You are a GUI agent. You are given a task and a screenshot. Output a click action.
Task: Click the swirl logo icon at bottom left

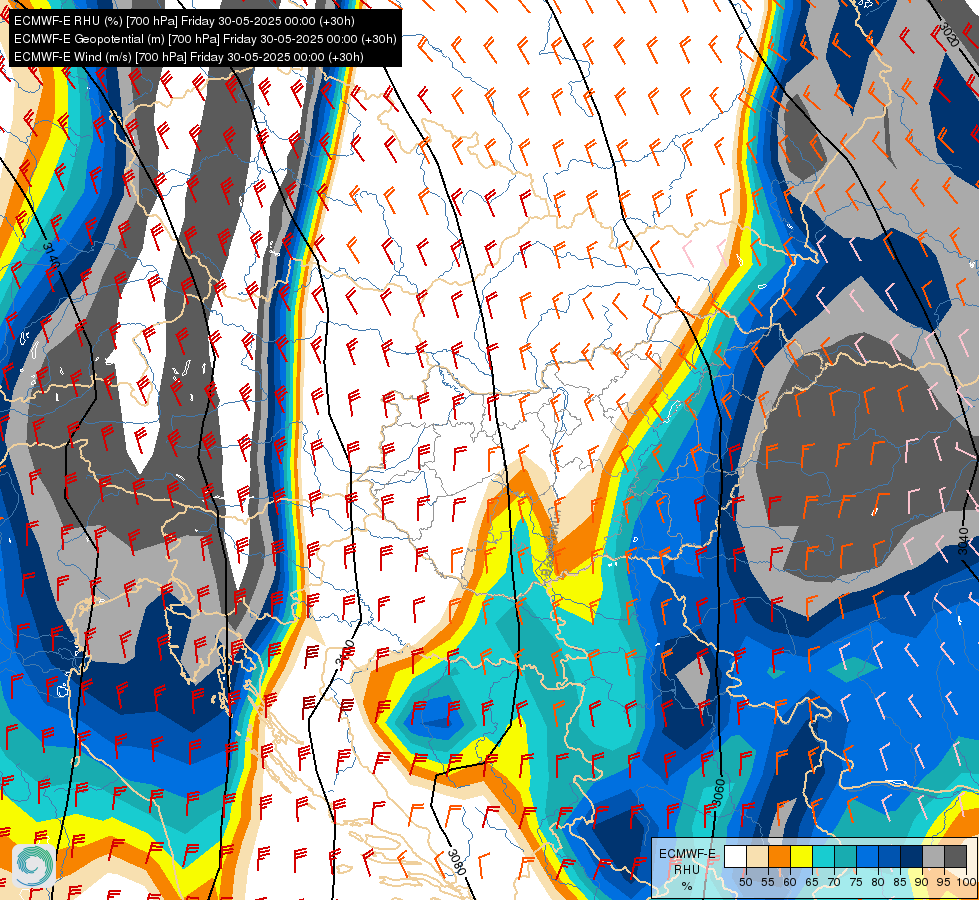coord(34,865)
